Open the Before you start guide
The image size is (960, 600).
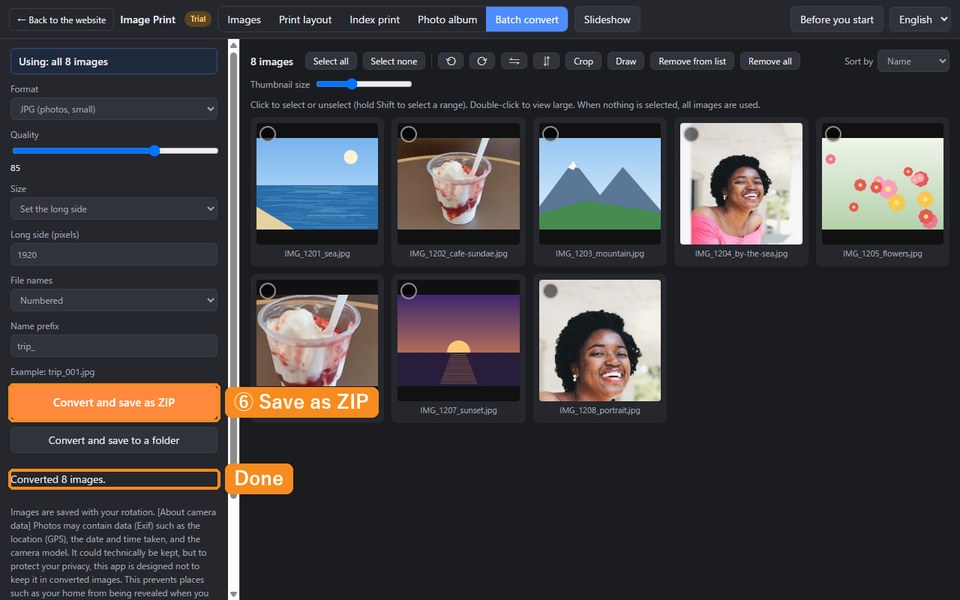tap(836, 20)
